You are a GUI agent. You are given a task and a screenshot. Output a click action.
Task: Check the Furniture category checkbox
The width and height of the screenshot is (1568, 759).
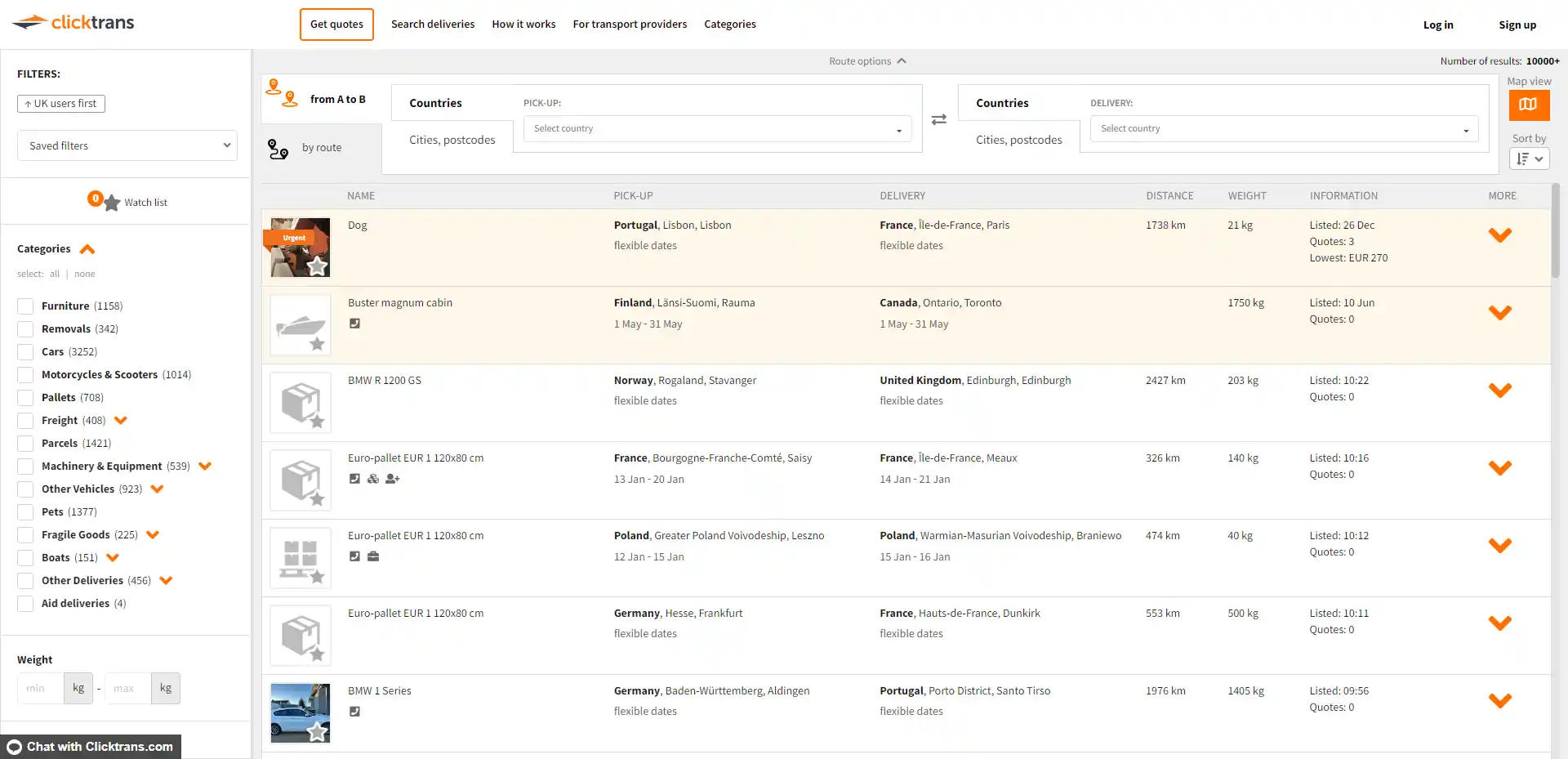tap(25, 306)
